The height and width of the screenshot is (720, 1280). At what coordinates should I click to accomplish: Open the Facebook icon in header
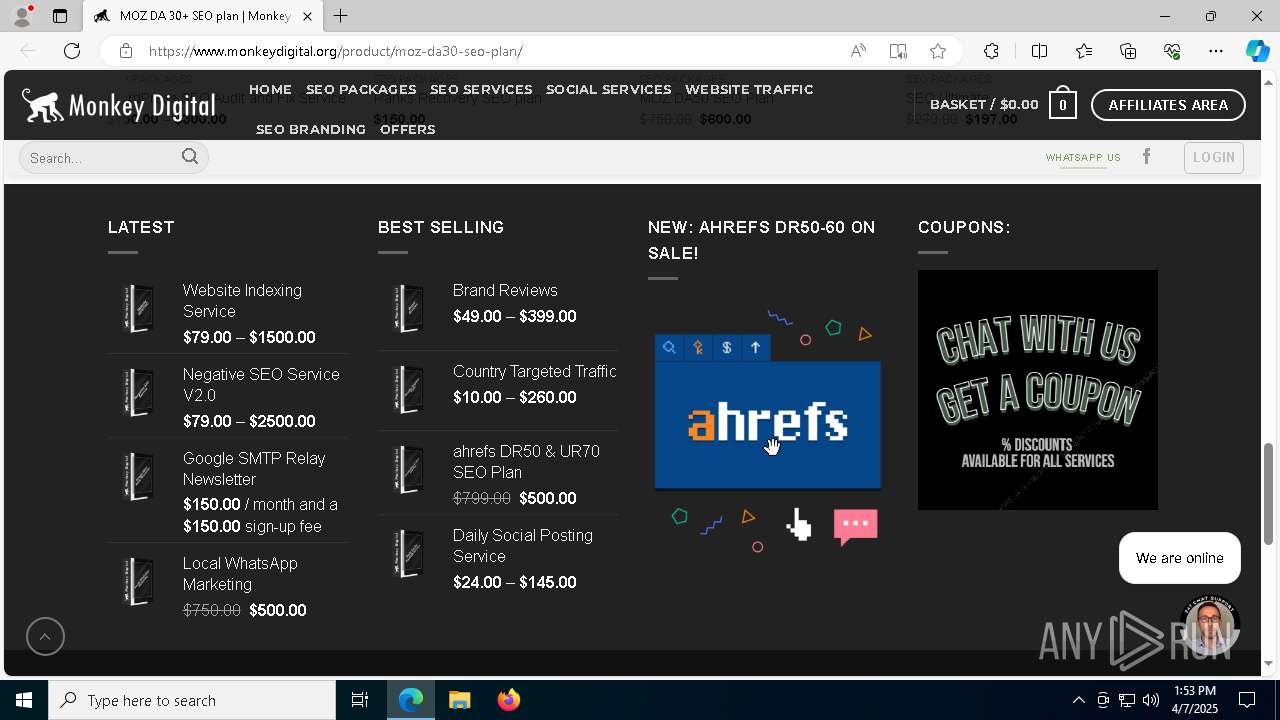(x=1147, y=157)
